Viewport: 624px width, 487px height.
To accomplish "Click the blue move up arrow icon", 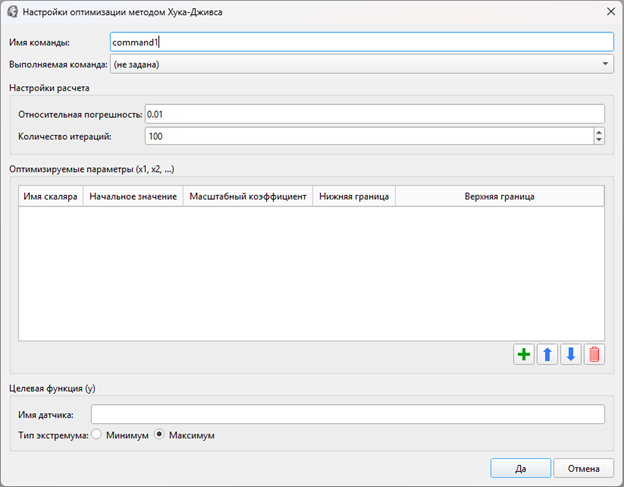I will (x=547, y=355).
